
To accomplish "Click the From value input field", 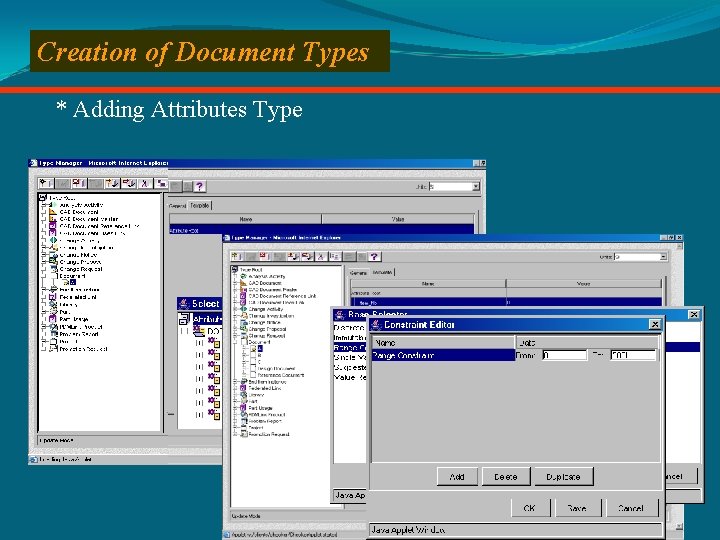I will [x=563, y=355].
